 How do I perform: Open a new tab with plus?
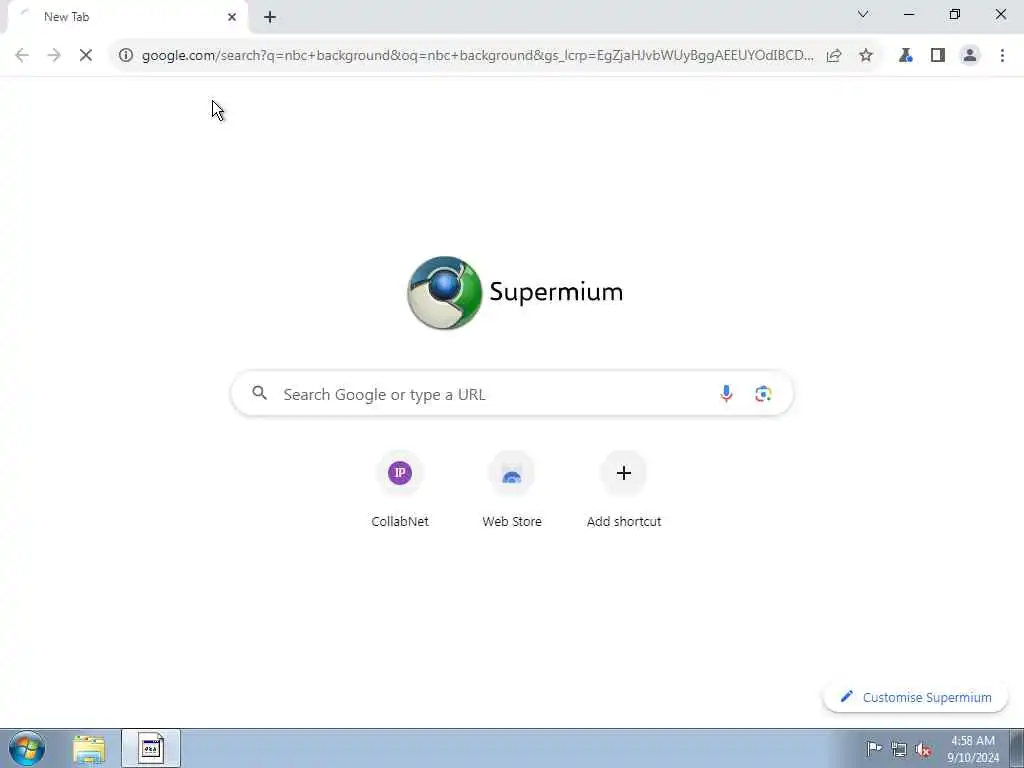click(270, 17)
